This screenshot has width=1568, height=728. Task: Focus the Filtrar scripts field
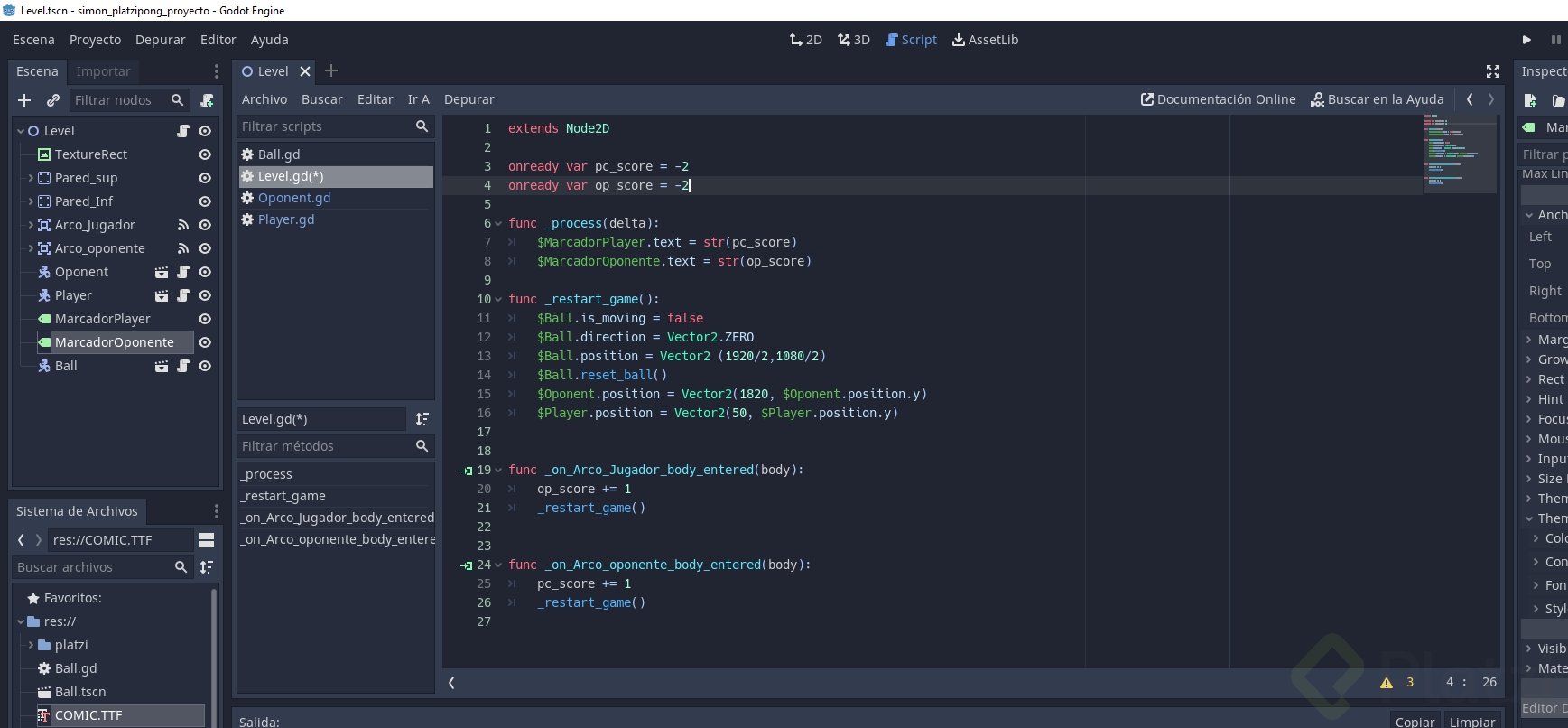click(335, 126)
